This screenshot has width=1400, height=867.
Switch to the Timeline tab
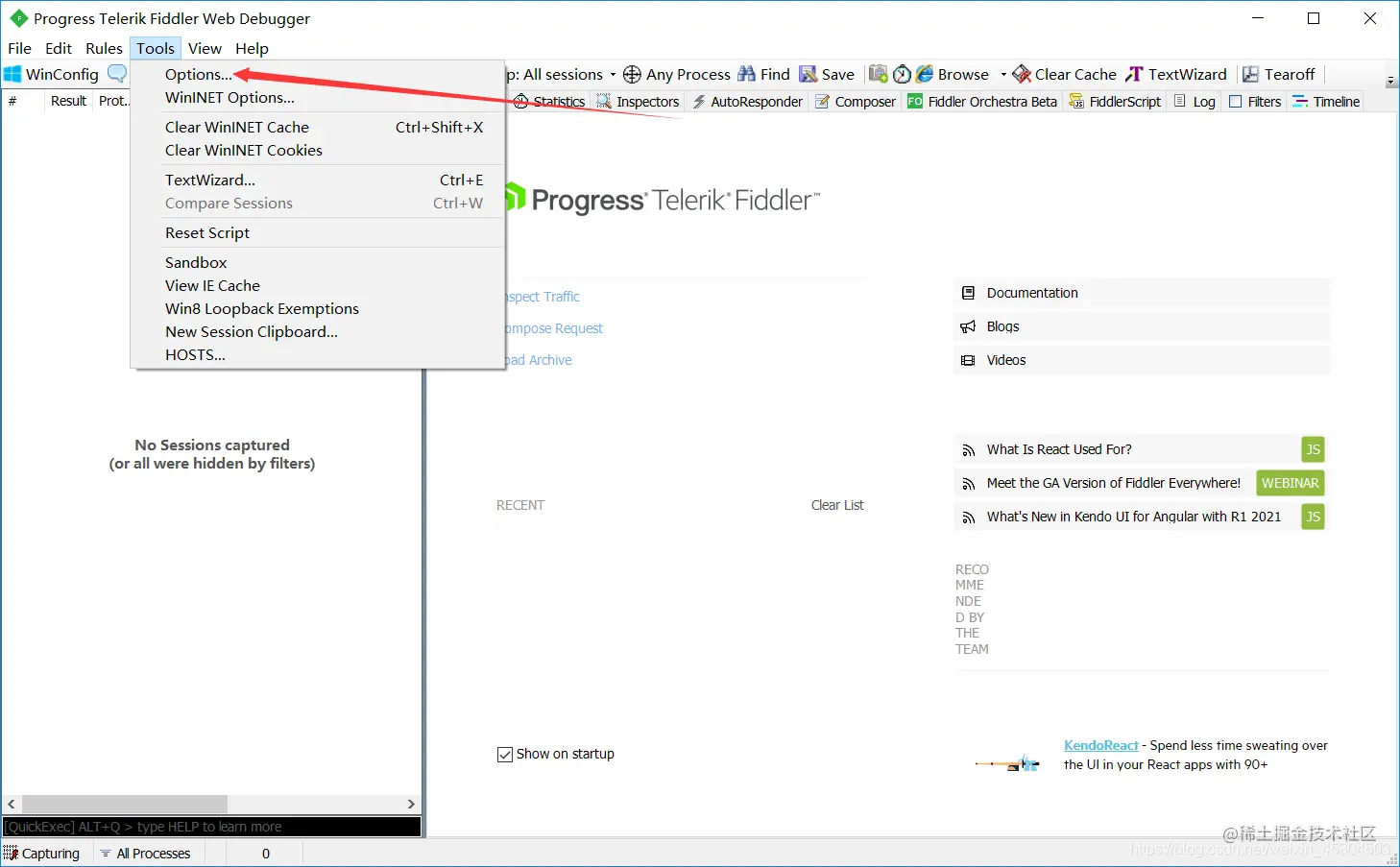[x=1326, y=101]
